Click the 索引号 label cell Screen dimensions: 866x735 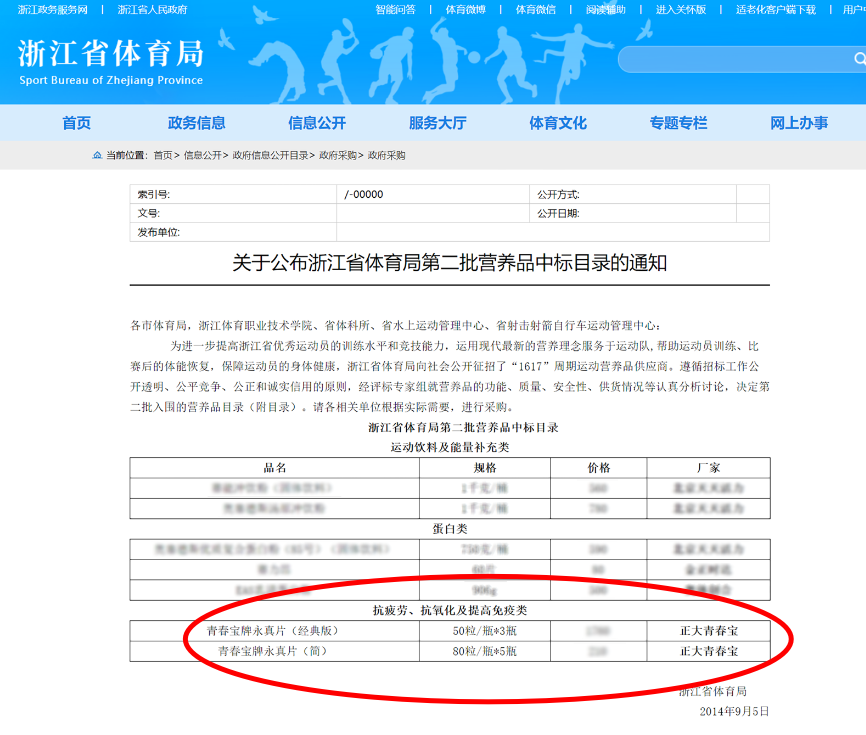tap(233, 194)
